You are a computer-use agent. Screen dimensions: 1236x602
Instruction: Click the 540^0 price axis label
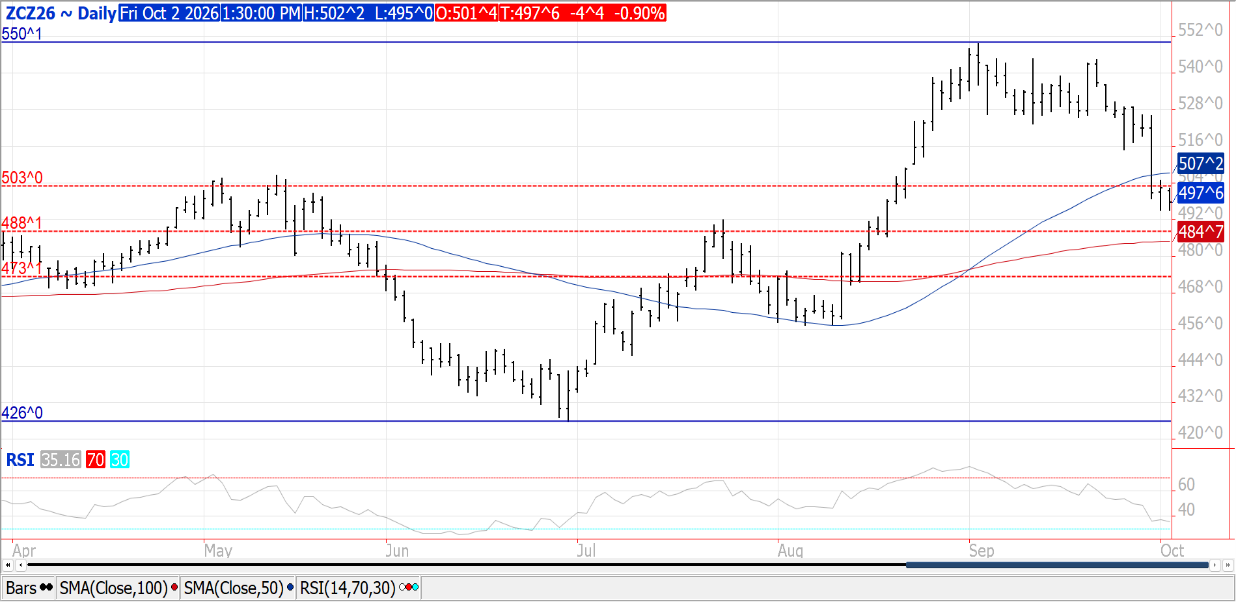coord(1202,67)
